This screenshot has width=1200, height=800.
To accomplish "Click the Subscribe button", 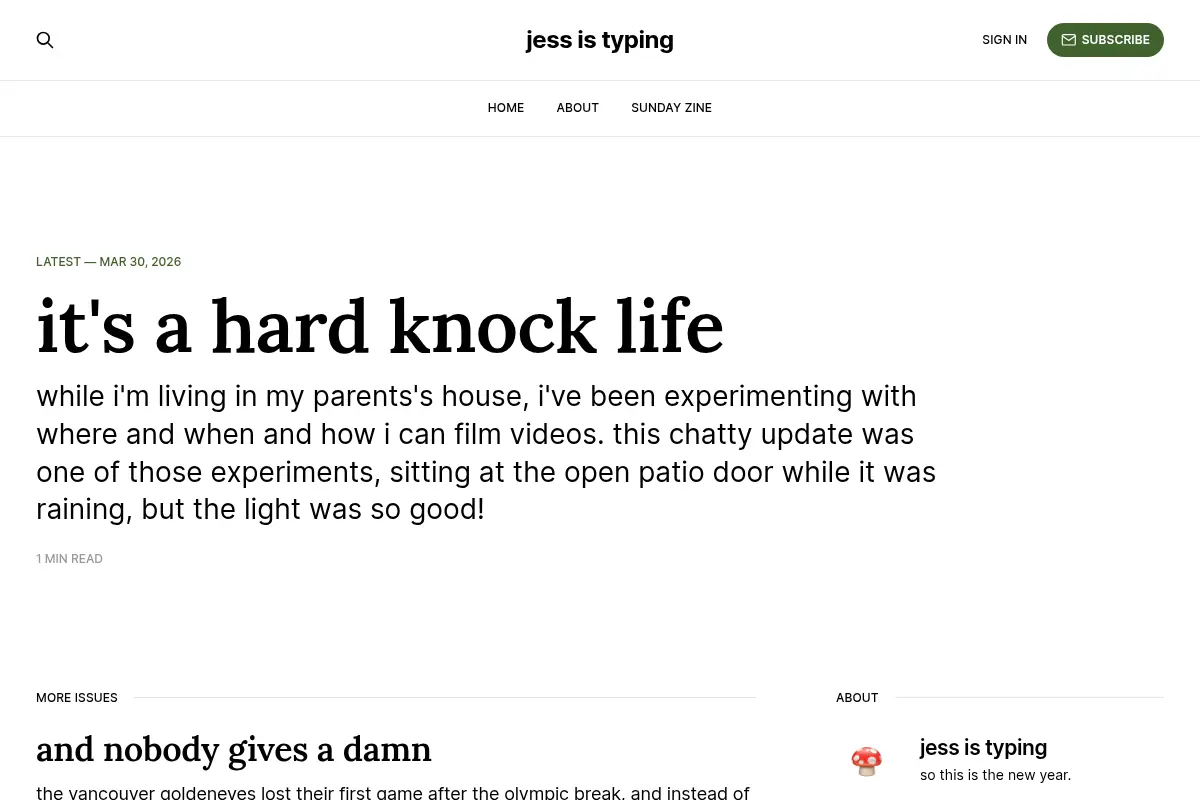I will point(1105,40).
